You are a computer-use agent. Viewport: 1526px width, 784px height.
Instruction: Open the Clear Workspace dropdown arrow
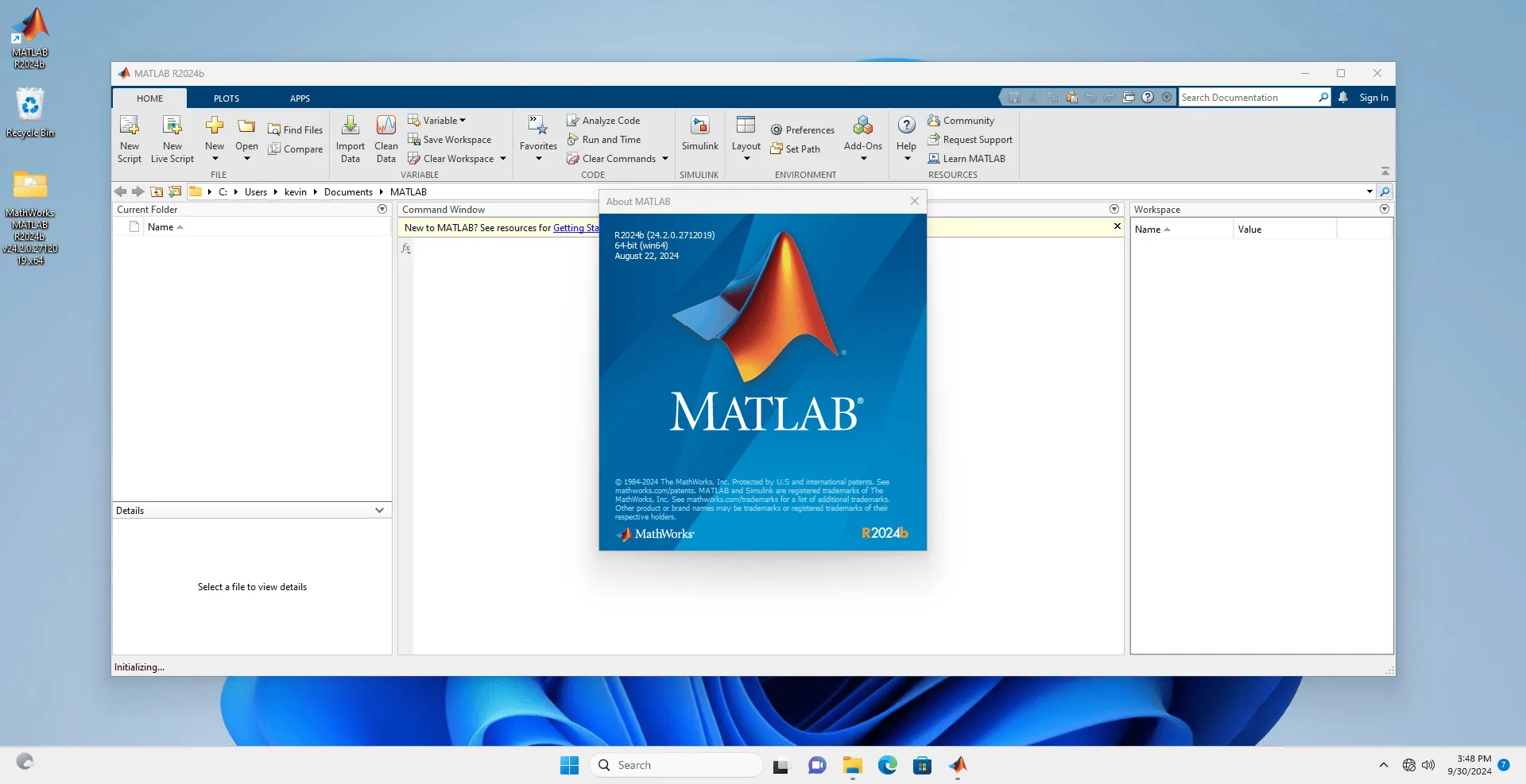tap(503, 158)
